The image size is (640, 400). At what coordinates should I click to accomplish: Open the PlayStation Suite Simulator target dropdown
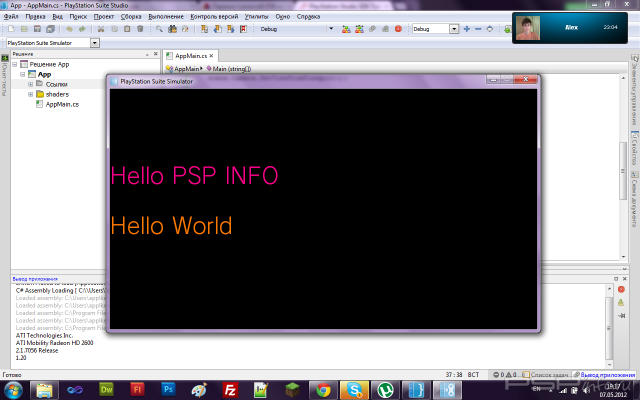click(94, 43)
